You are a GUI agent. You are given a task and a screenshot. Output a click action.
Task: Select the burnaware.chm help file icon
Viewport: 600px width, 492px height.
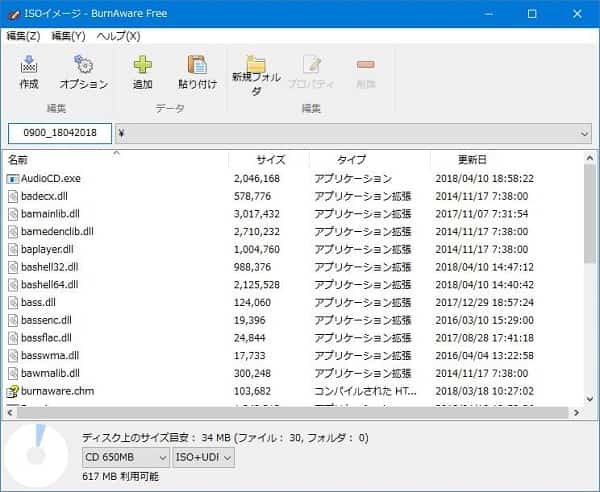coord(13,391)
